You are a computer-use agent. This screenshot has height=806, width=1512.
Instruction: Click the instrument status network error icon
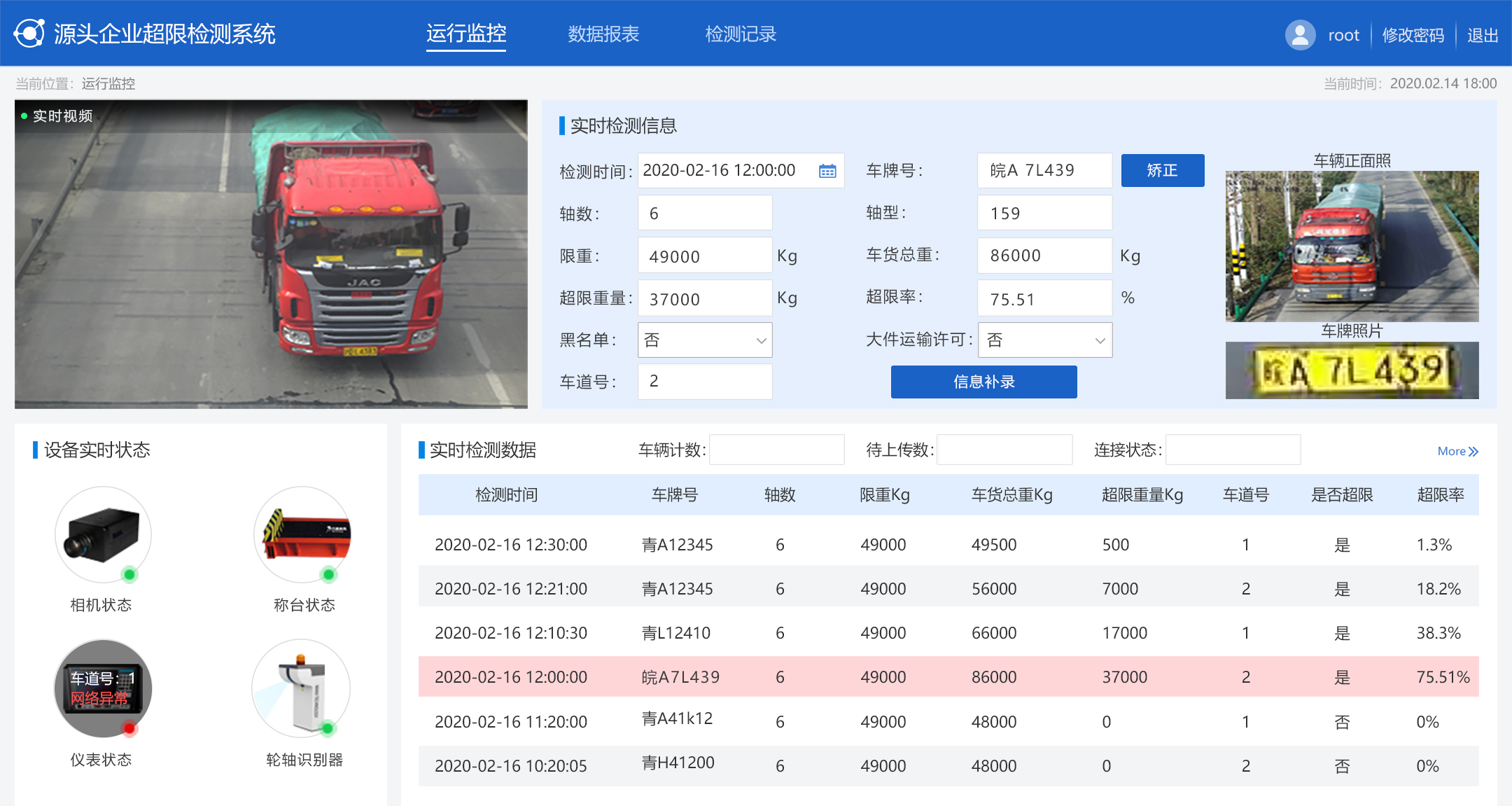click(103, 688)
